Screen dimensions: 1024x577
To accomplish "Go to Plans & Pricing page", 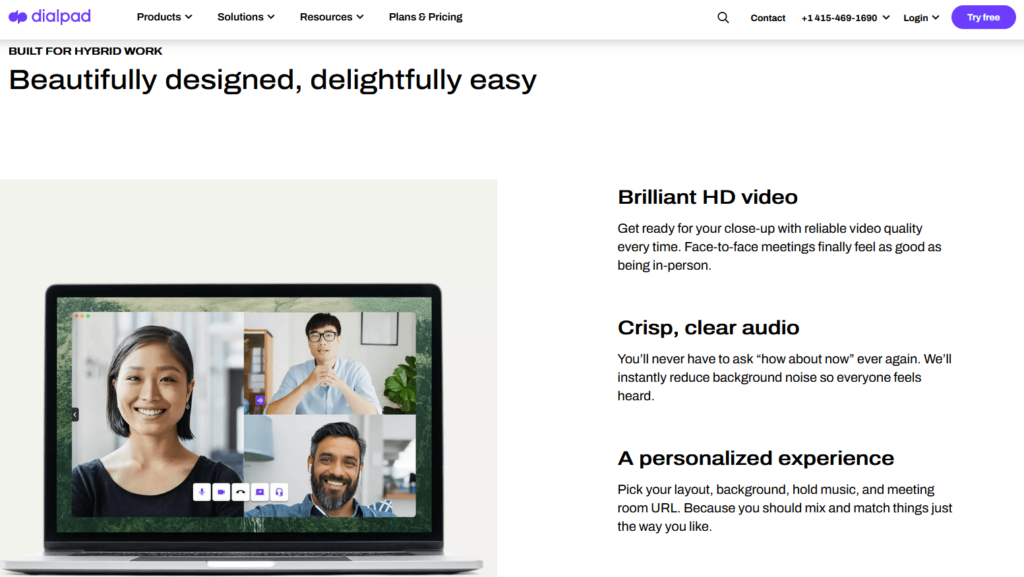I will click(425, 17).
